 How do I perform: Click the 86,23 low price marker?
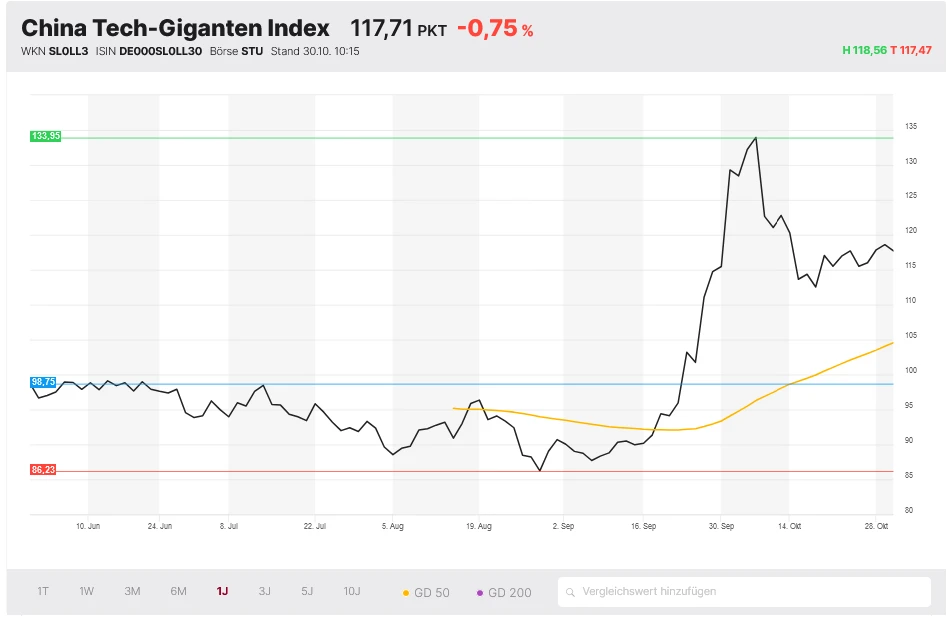pyautogui.click(x=45, y=467)
